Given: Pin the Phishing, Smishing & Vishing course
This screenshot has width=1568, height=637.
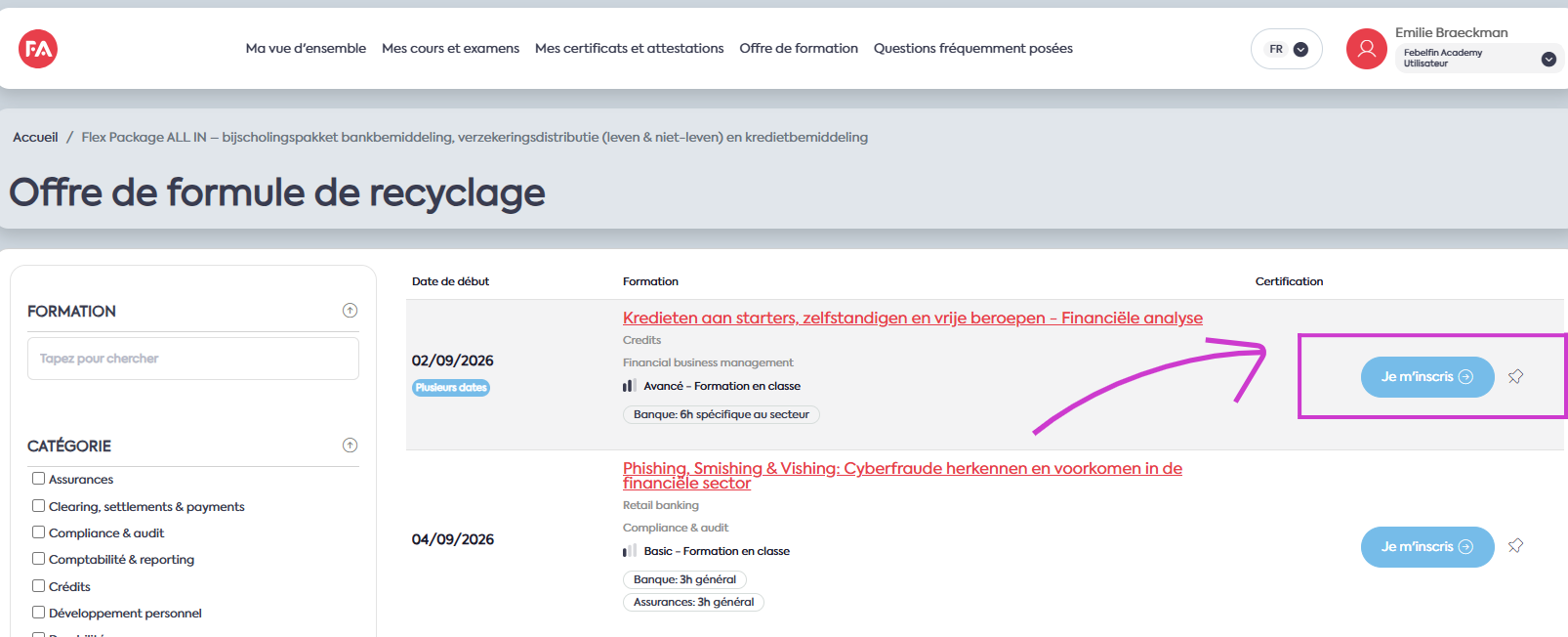Looking at the screenshot, I should 1515,545.
